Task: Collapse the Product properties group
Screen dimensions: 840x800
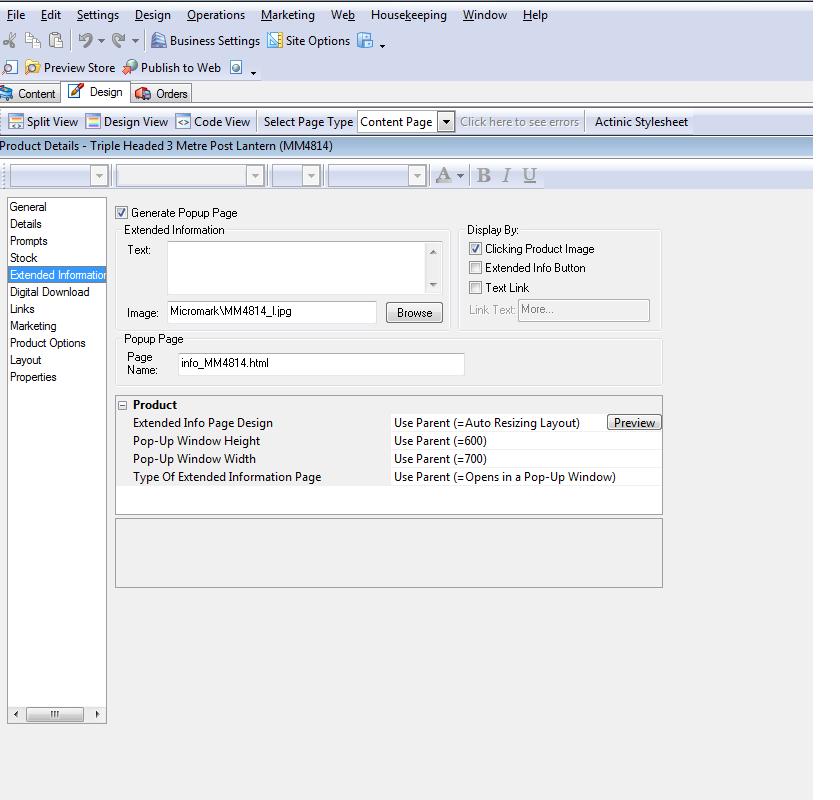Action: click(123, 405)
